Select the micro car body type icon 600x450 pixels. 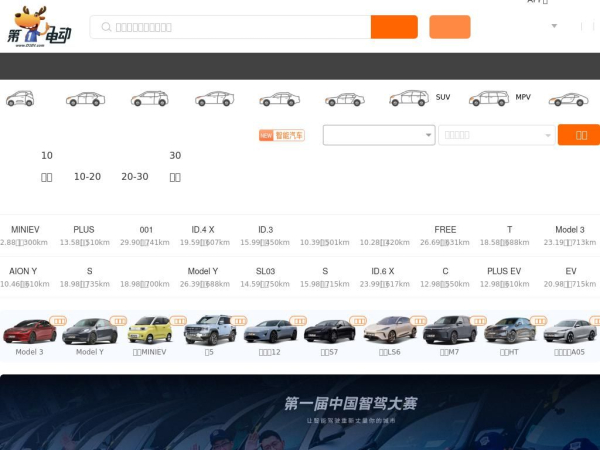point(20,98)
